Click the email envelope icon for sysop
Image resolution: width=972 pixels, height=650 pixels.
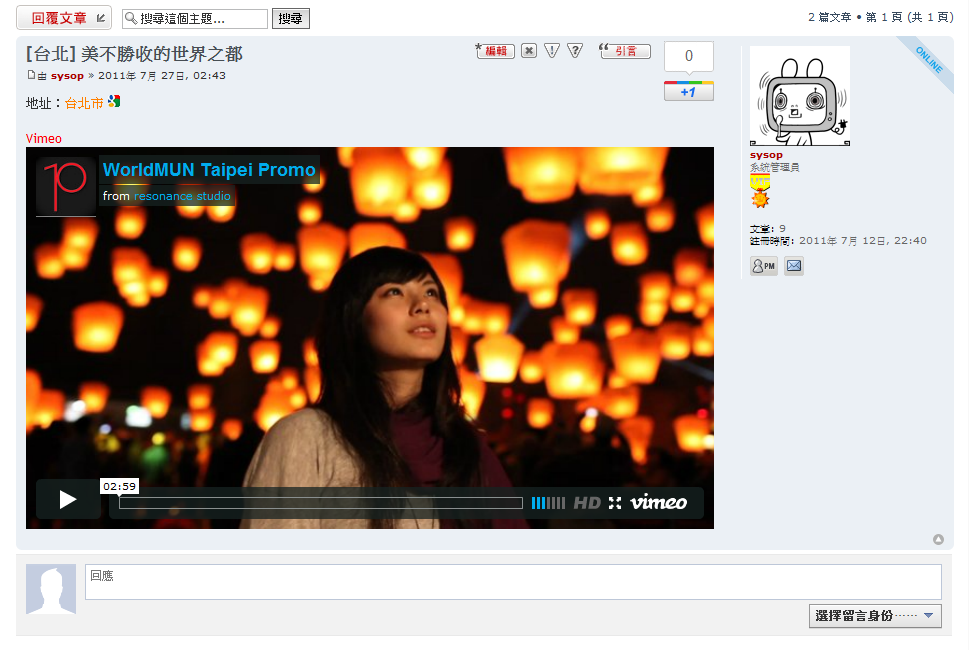tap(793, 266)
